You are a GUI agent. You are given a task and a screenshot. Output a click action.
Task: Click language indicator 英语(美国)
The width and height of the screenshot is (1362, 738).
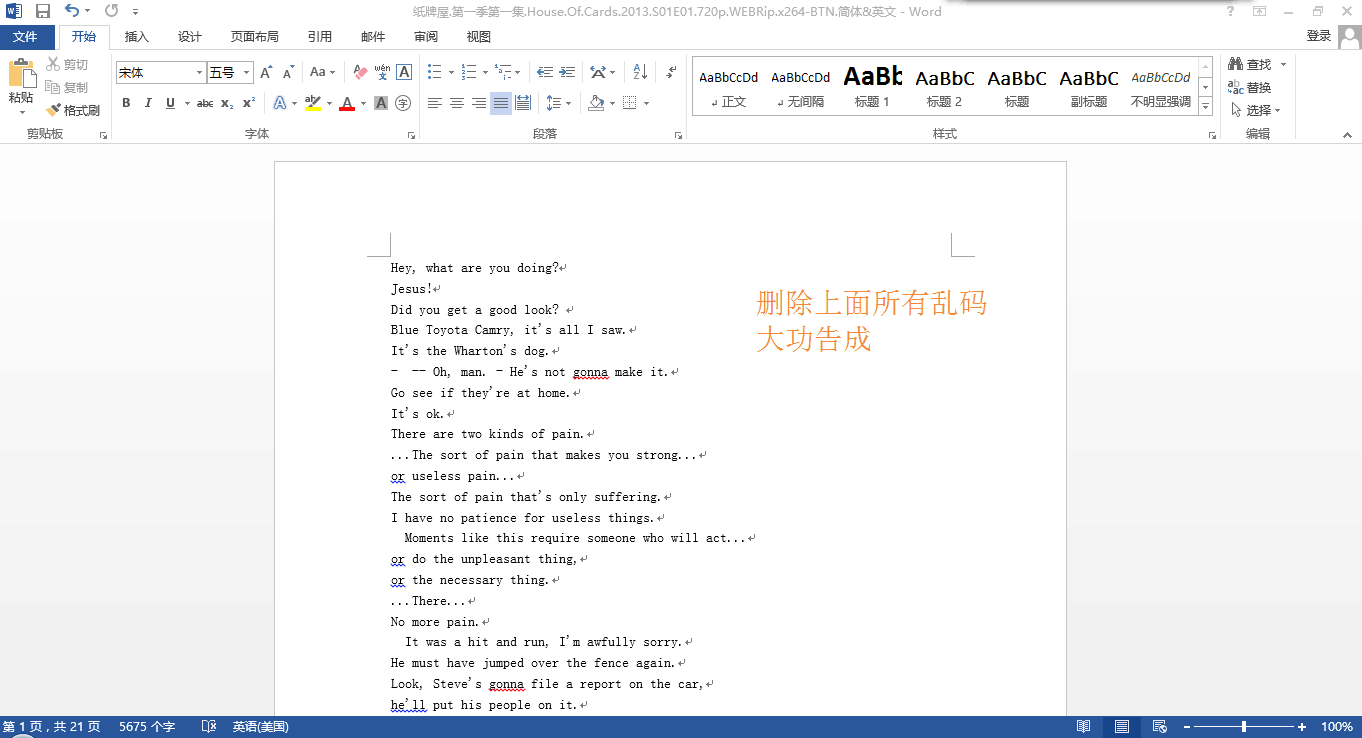pos(261,727)
